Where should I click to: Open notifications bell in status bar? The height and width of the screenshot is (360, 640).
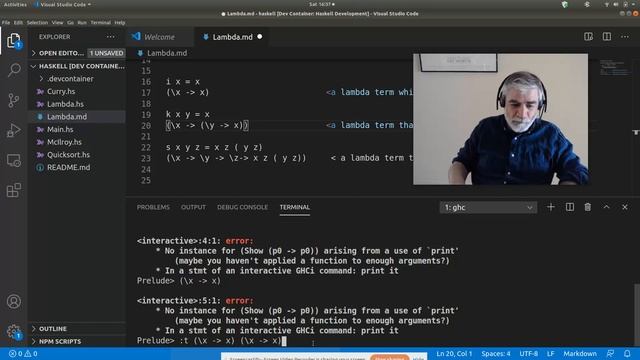[627, 353]
